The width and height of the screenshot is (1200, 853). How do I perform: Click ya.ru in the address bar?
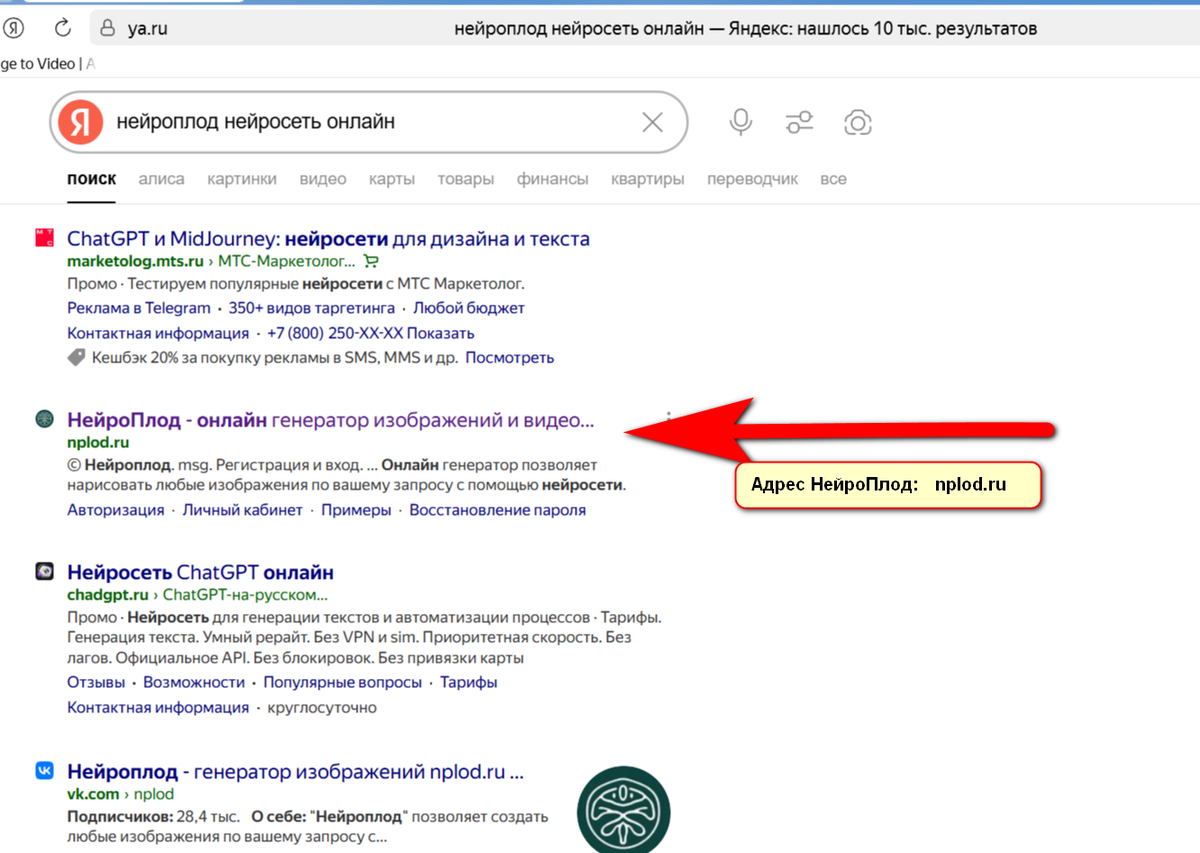coord(147,28)
